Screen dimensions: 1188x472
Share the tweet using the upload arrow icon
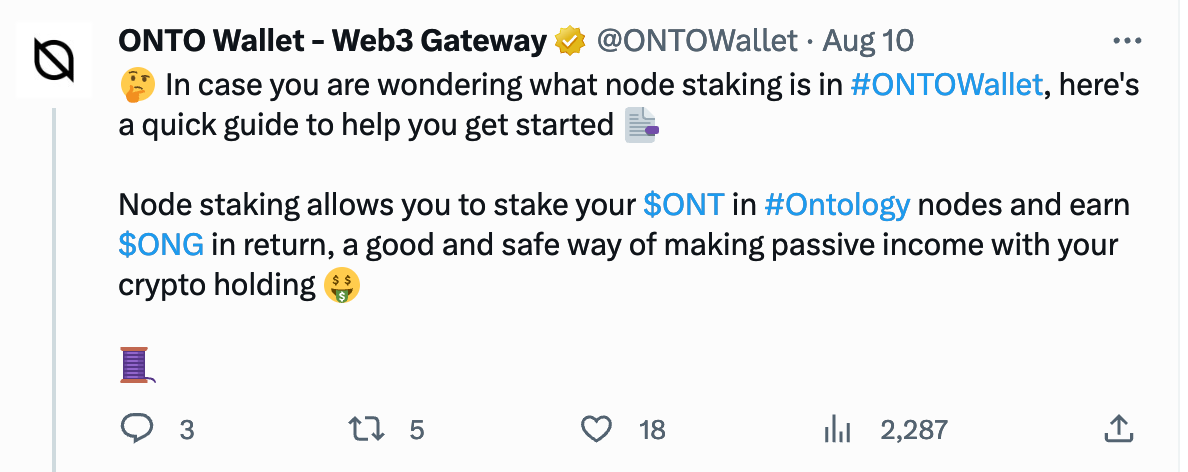(1119, 429)
